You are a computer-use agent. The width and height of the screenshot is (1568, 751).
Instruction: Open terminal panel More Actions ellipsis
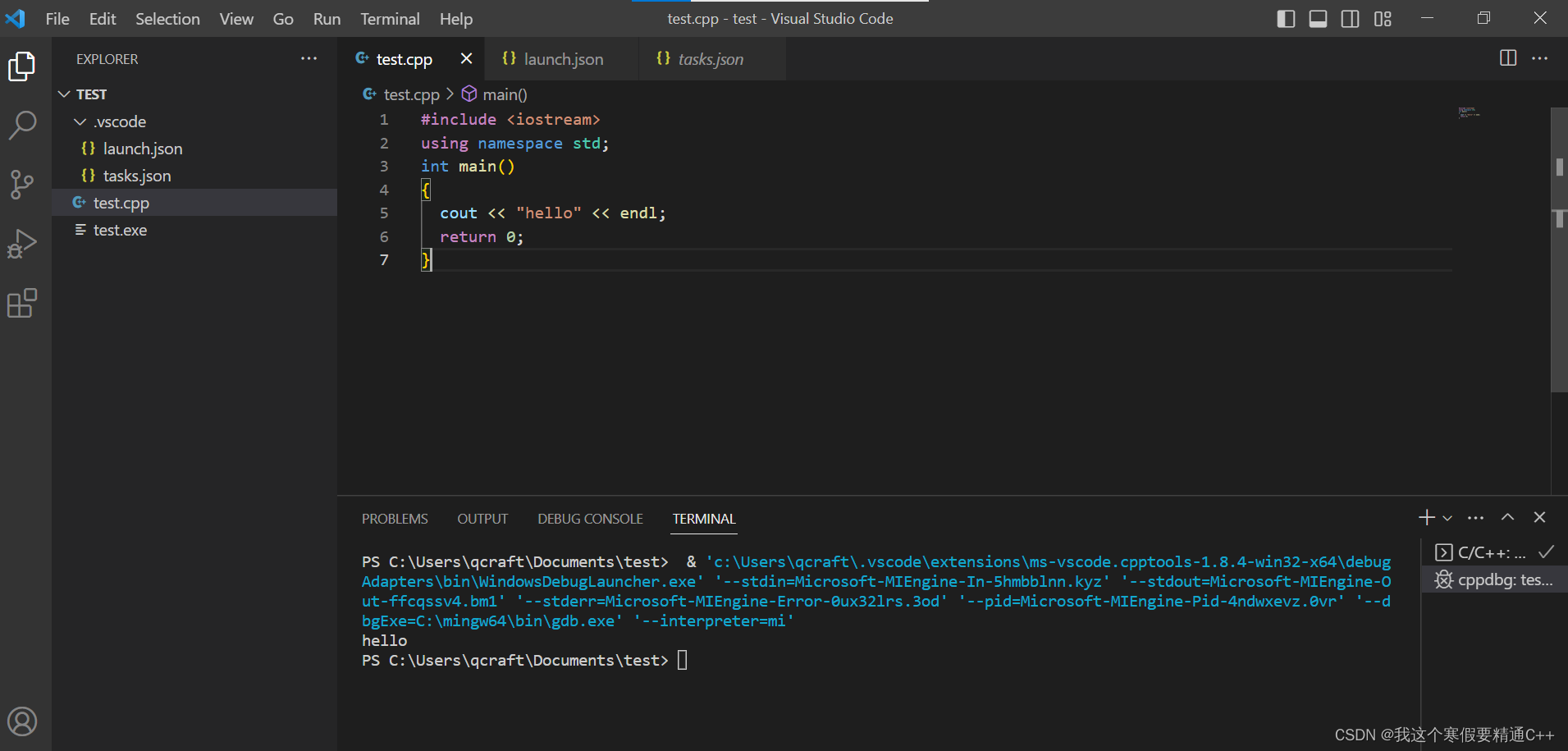(x=1476, y=518)
